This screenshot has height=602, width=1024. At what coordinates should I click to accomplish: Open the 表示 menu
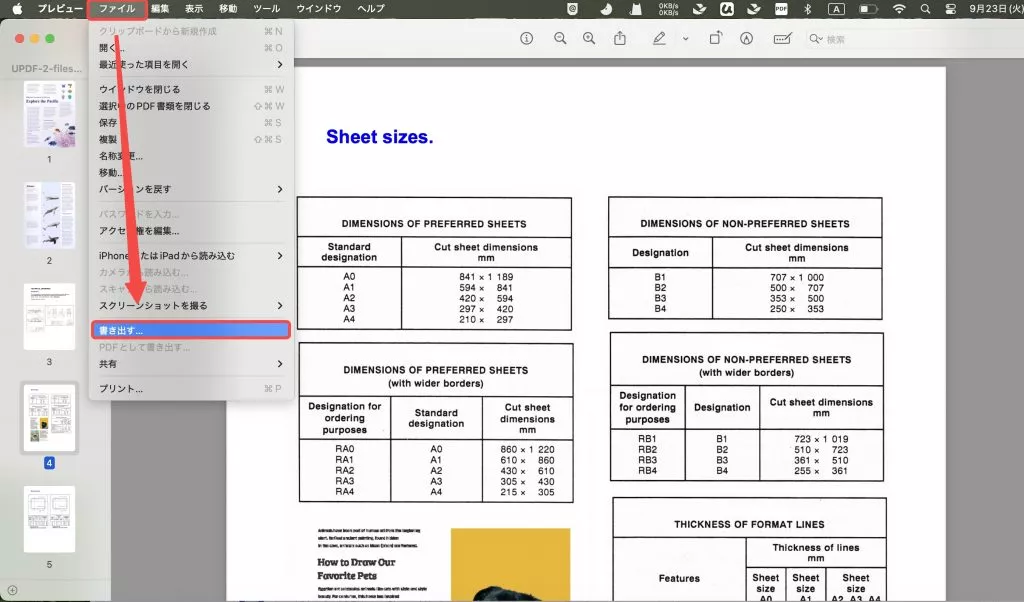(194, 8)
